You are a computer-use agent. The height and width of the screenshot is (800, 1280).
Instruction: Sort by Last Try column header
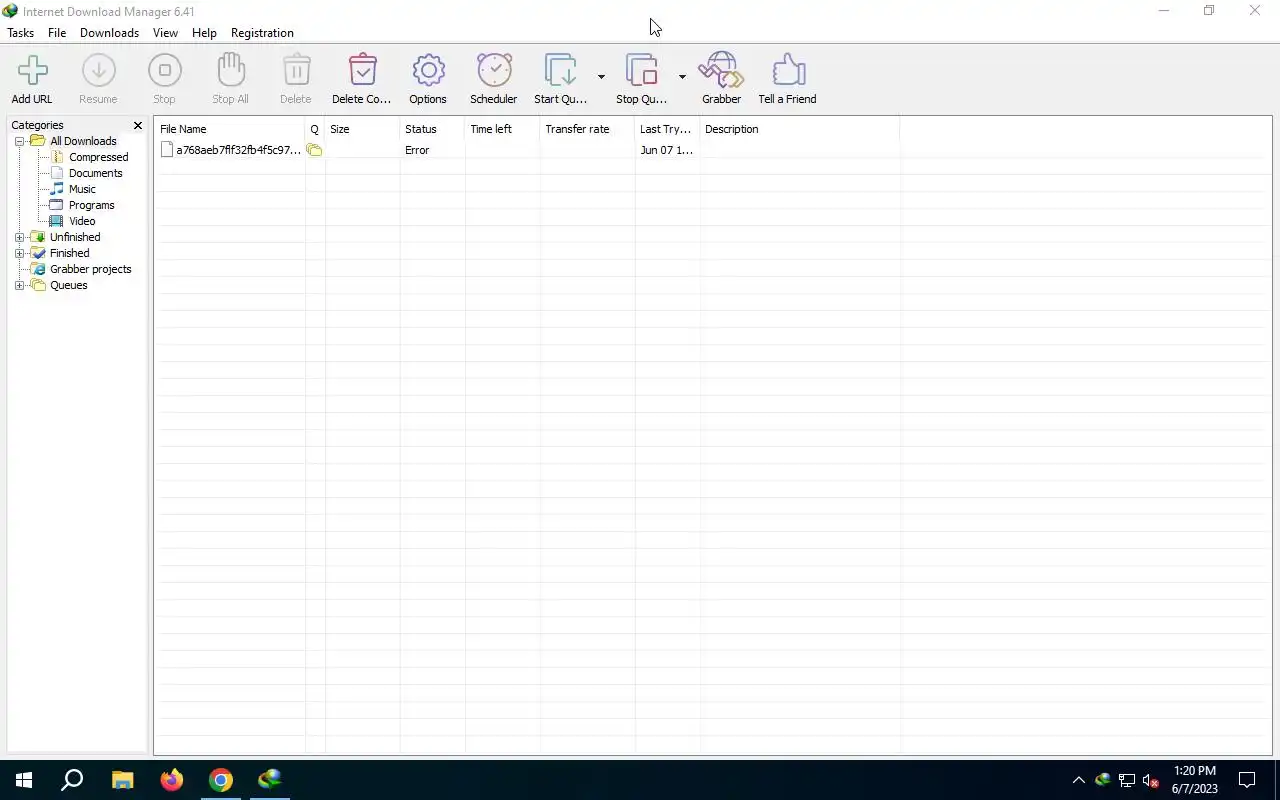click(667, 129)
